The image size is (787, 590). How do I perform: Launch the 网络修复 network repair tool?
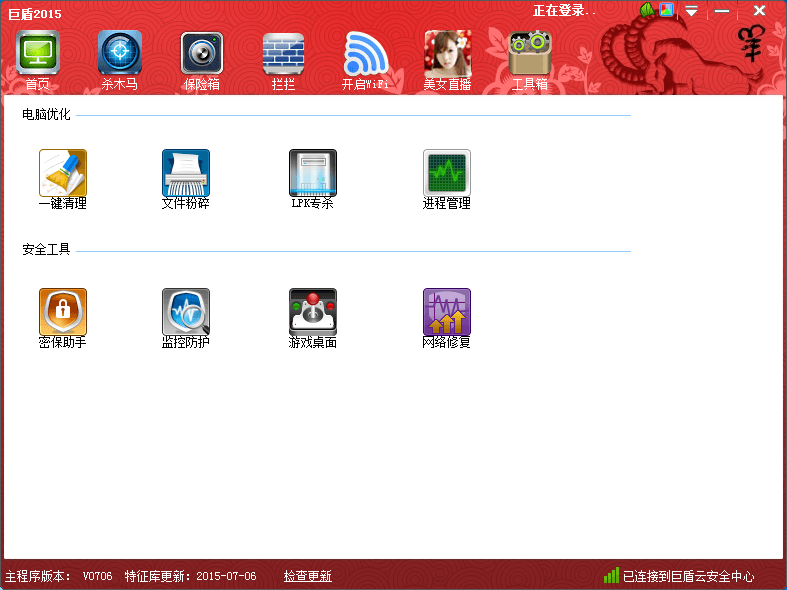tap(447, 312)
